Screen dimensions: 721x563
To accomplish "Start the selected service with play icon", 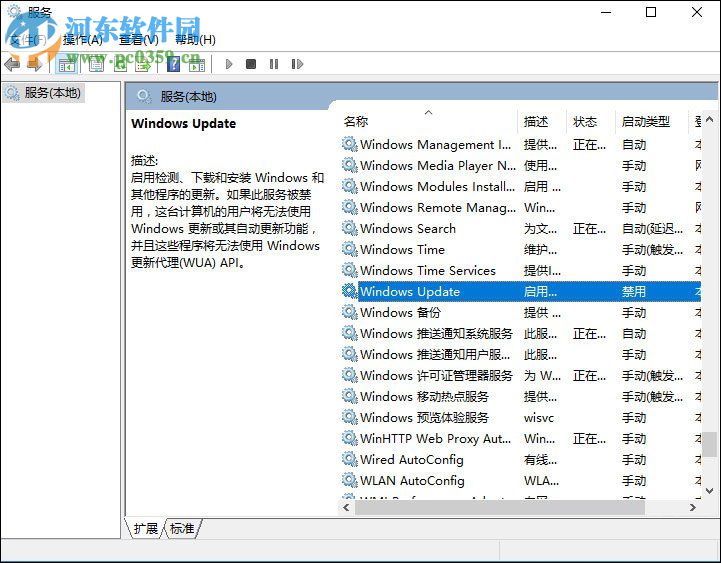I will click(x=229, y=64).
